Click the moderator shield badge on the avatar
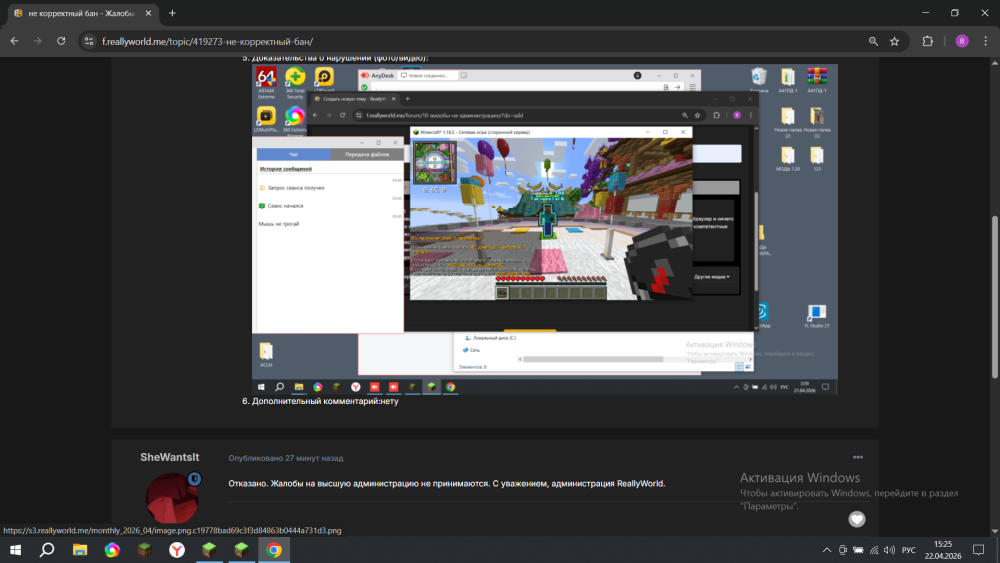The image size is (1000, 563). coord(195,478)
